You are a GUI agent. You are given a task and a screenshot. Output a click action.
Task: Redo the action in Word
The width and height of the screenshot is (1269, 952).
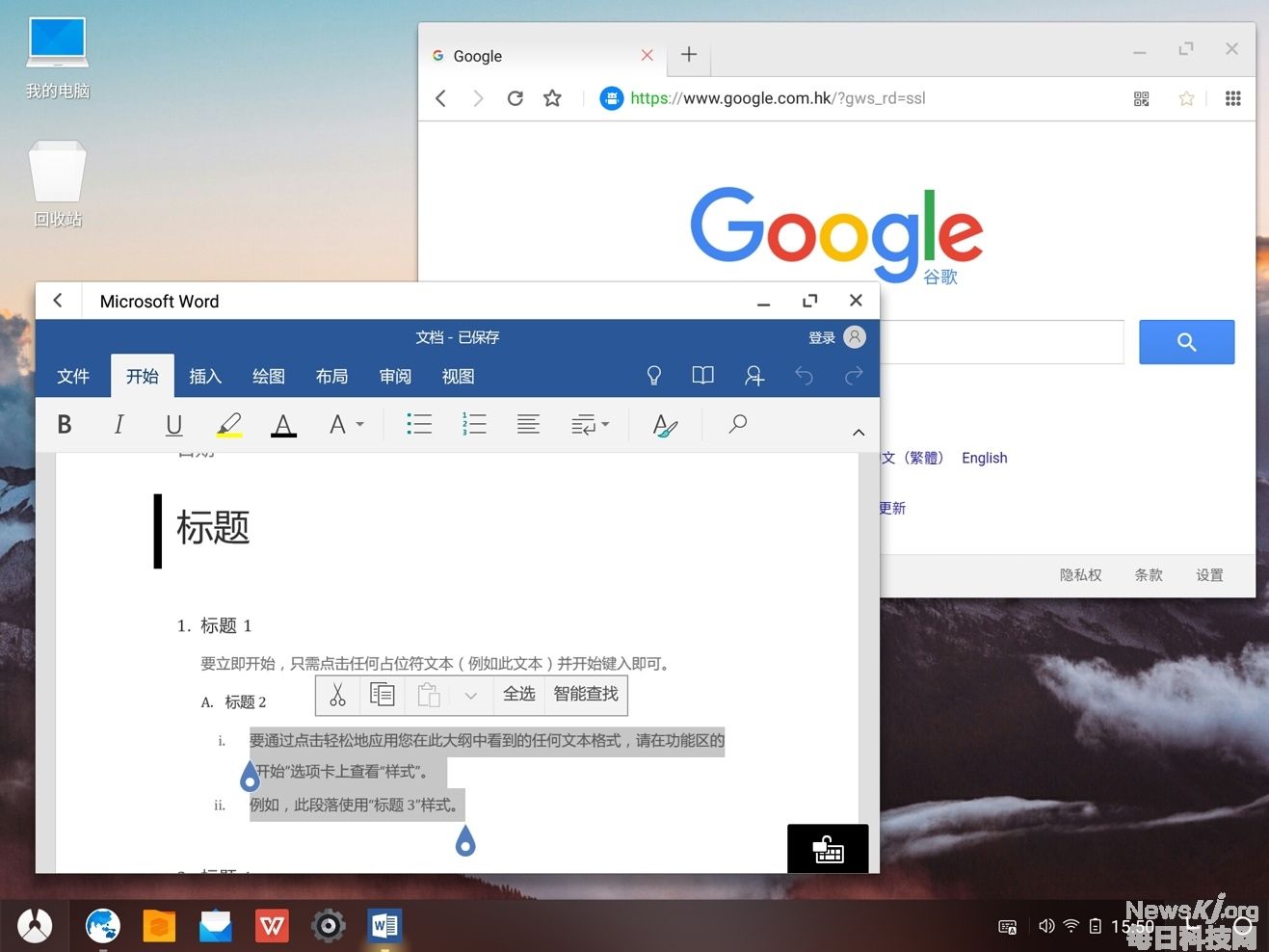pos(854,376)
